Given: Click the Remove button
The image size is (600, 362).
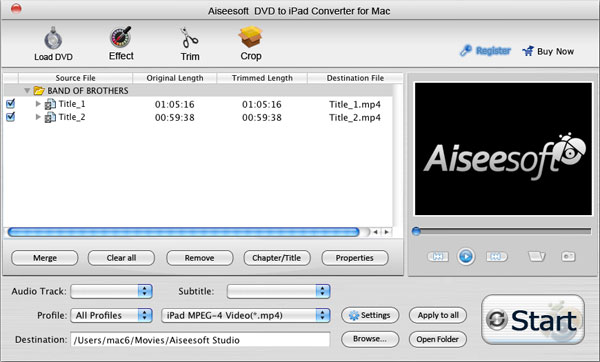Looking at the screenshot, I should (x=199, y=258).
